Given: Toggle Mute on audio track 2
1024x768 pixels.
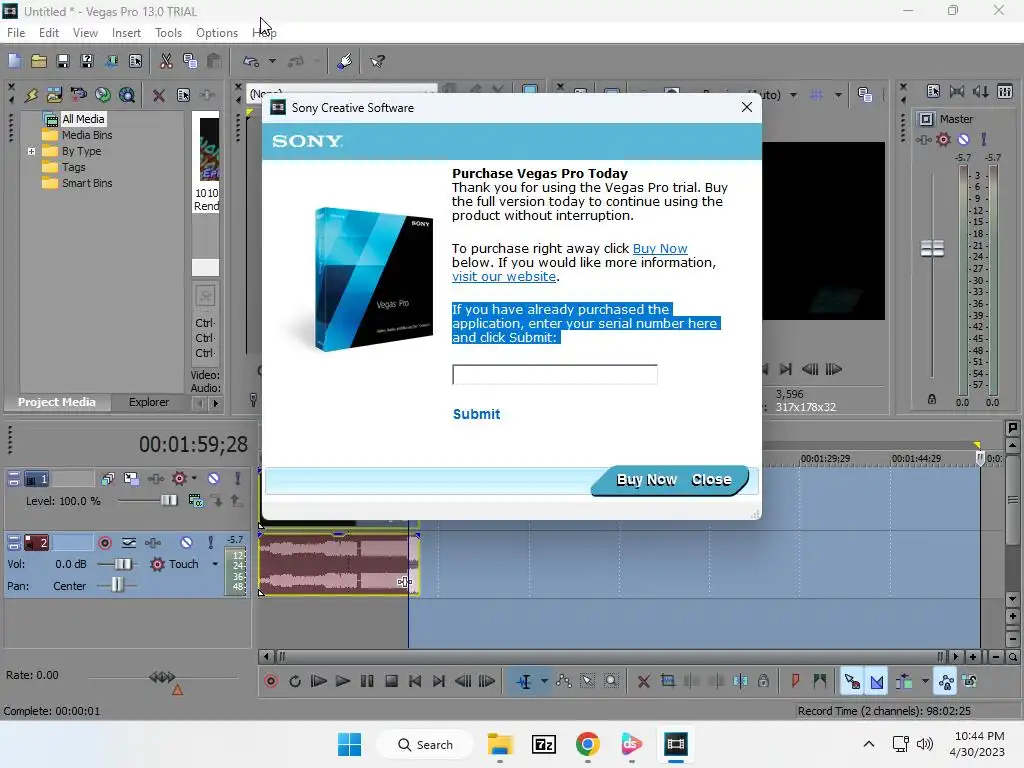Looking at the screenshot, I should pos(187,543).
